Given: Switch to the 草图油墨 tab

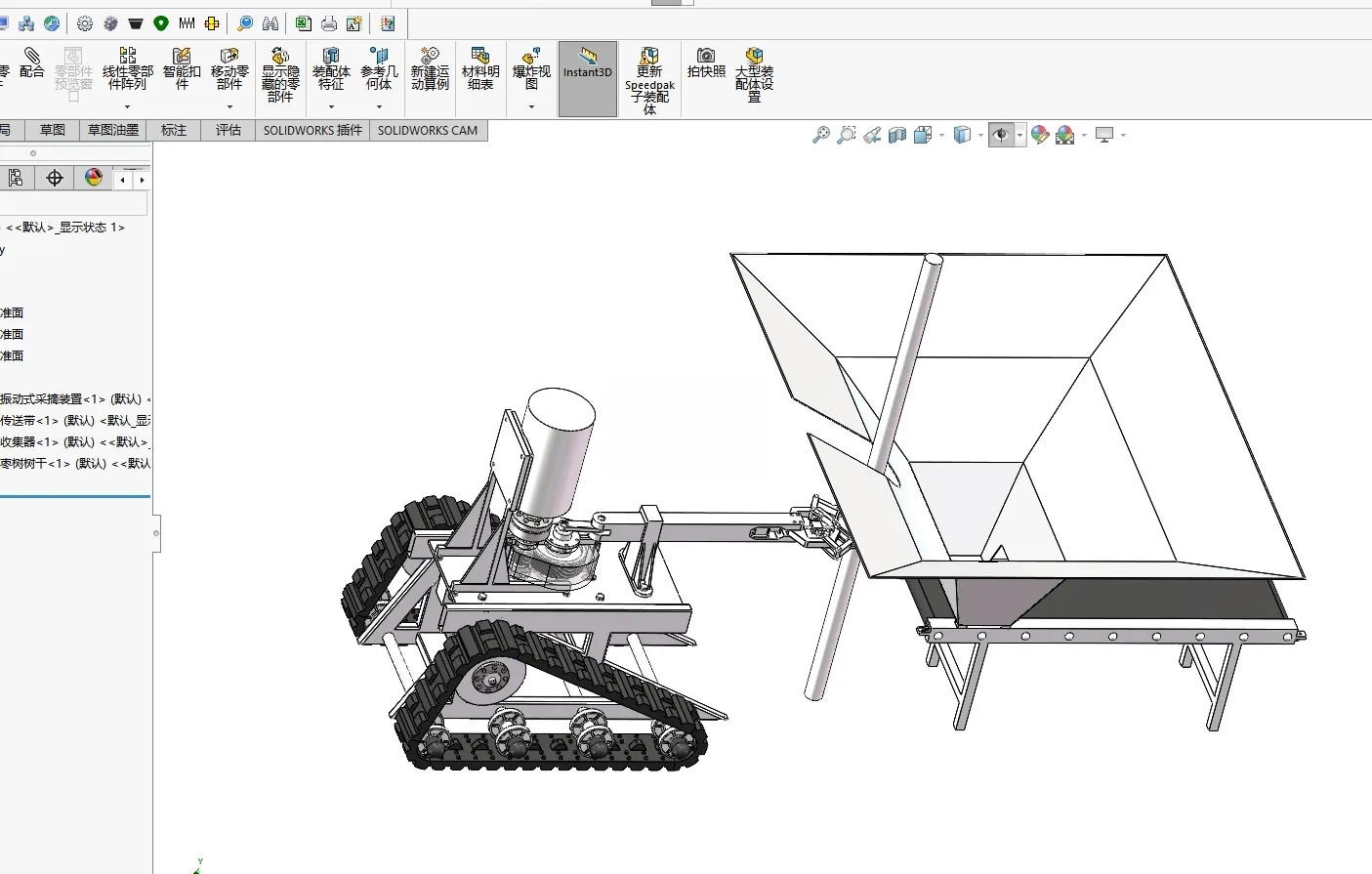Looking at the screenshot, I should tap(113, 130).
